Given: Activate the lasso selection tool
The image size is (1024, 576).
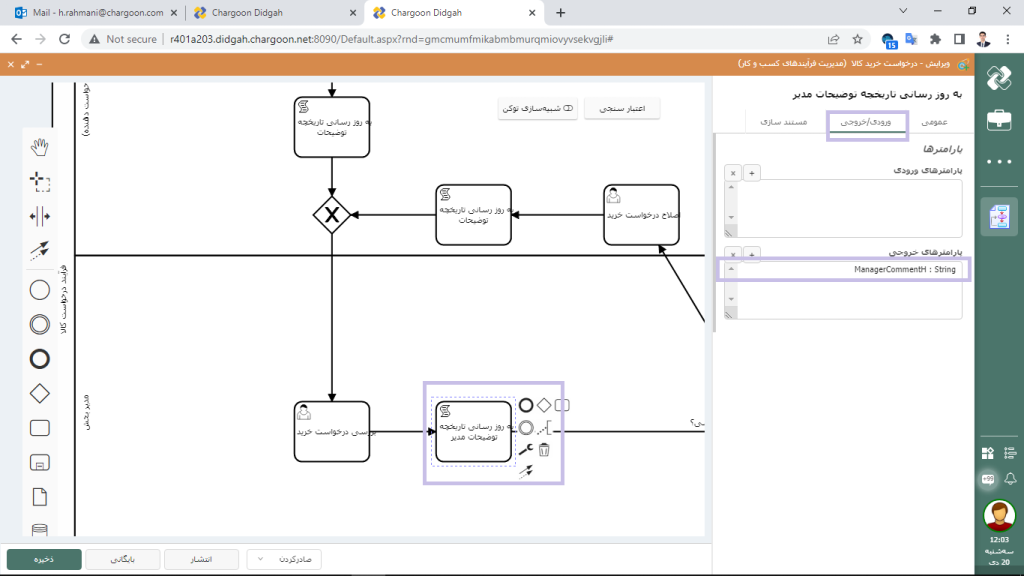Looking at the screenshot, I should [x=40, y=181].
